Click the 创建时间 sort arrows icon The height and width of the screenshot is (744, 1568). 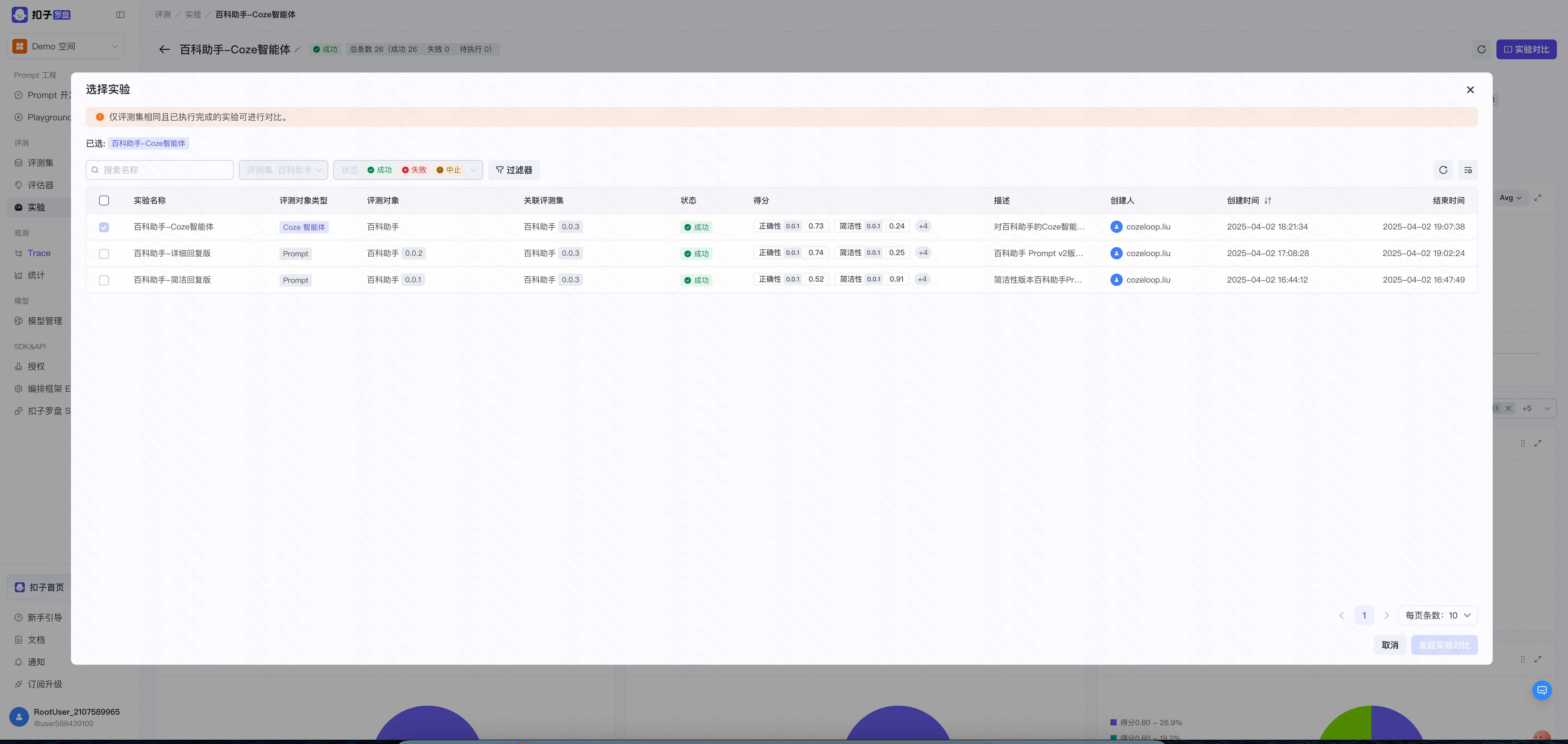click(1267, 200)
